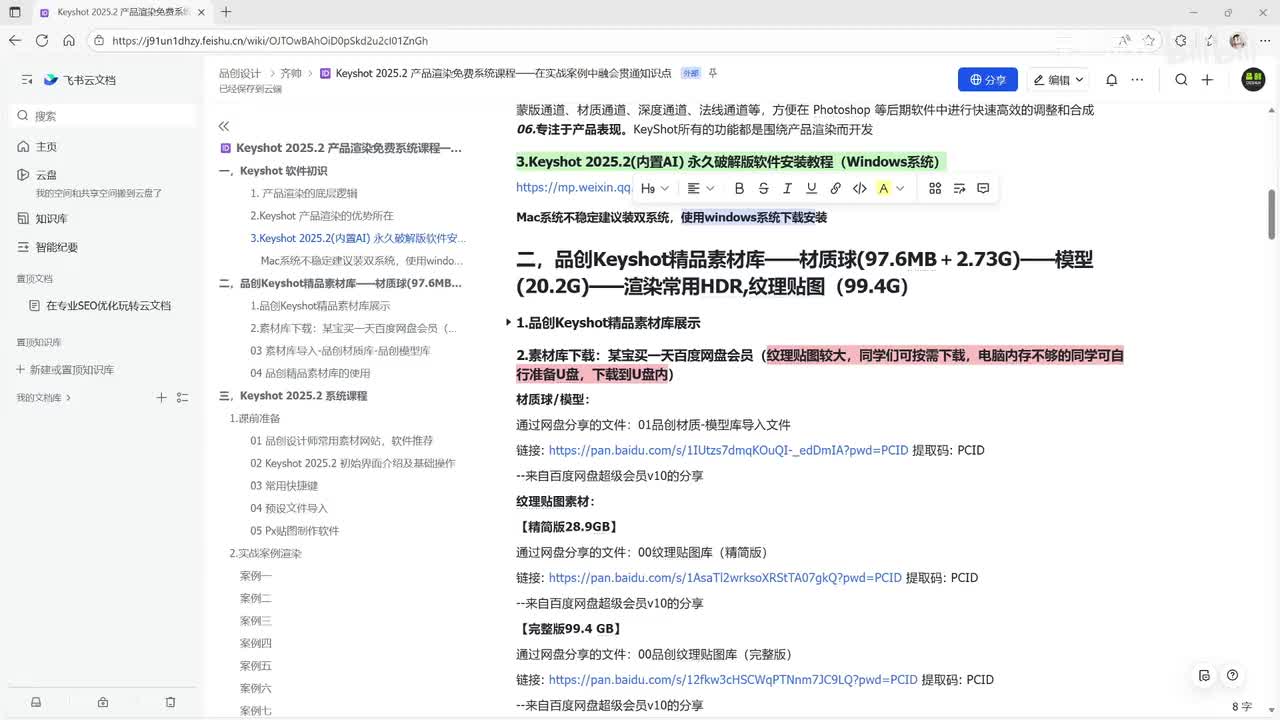Open Baidu pan link ending _edDmIA
This screenshot has width=1280, height=720.
[x=728, y=450]
